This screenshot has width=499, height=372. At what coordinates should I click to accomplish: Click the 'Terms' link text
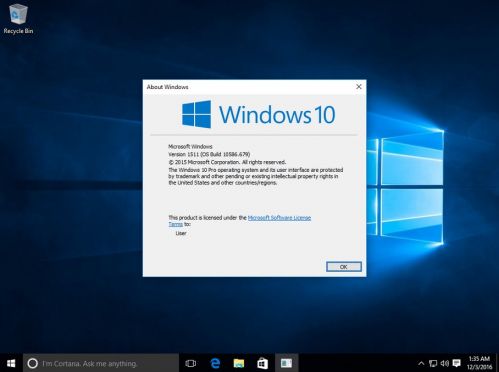click(176, 224)
